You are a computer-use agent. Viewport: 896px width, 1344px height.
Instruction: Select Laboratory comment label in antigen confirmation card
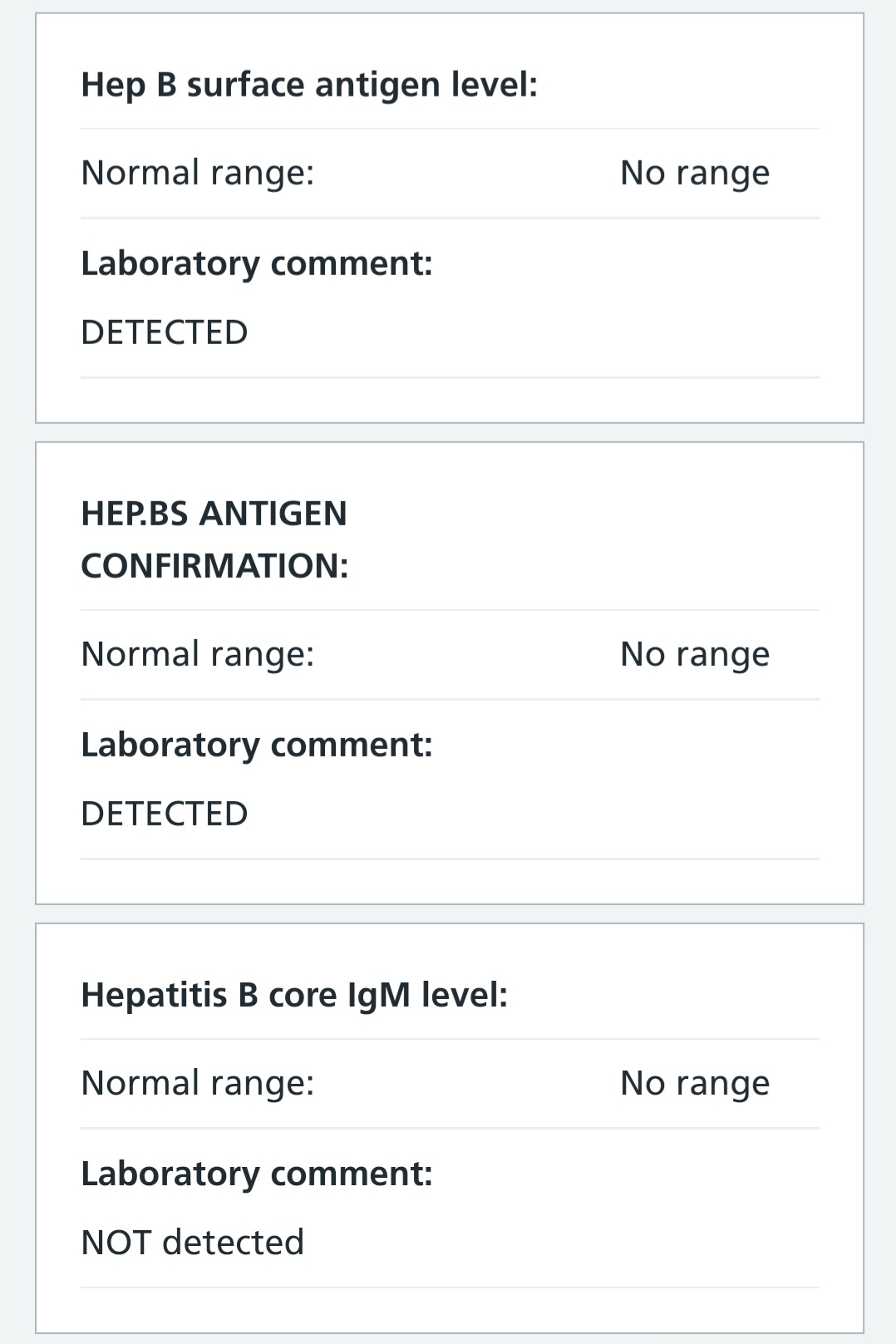click(257, 745)
